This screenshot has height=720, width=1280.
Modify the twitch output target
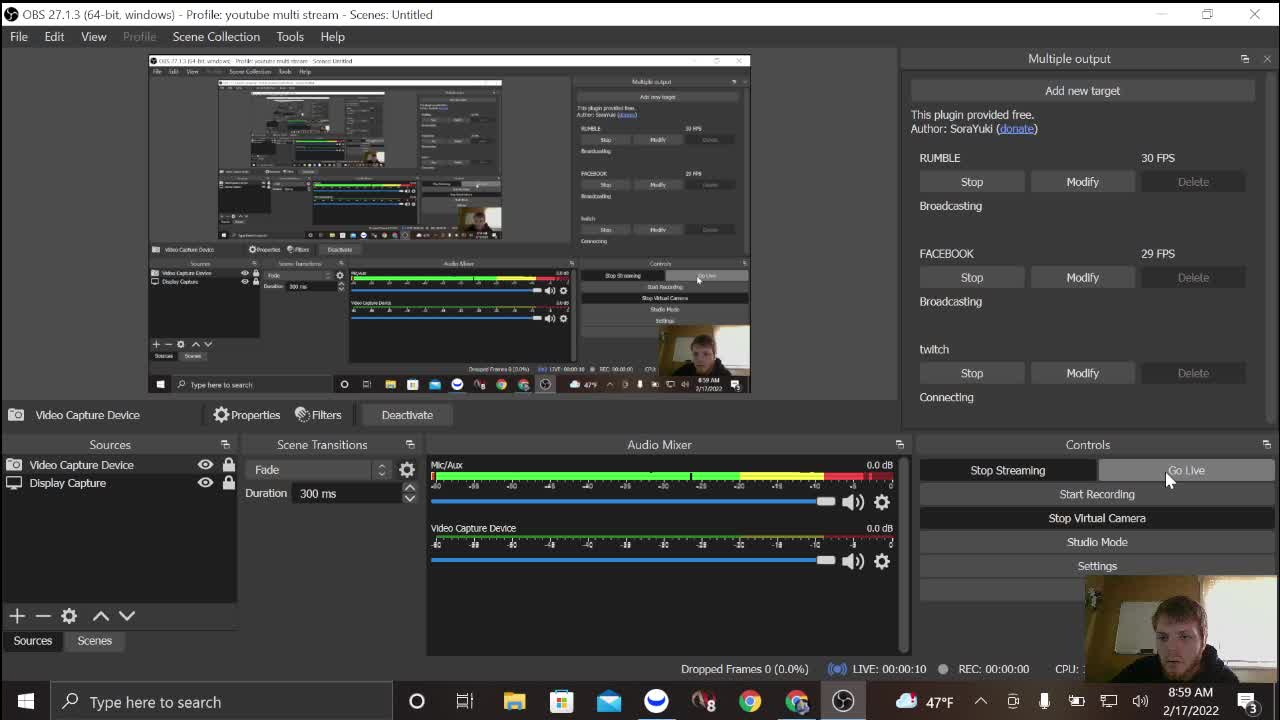tap(1082, 373)
